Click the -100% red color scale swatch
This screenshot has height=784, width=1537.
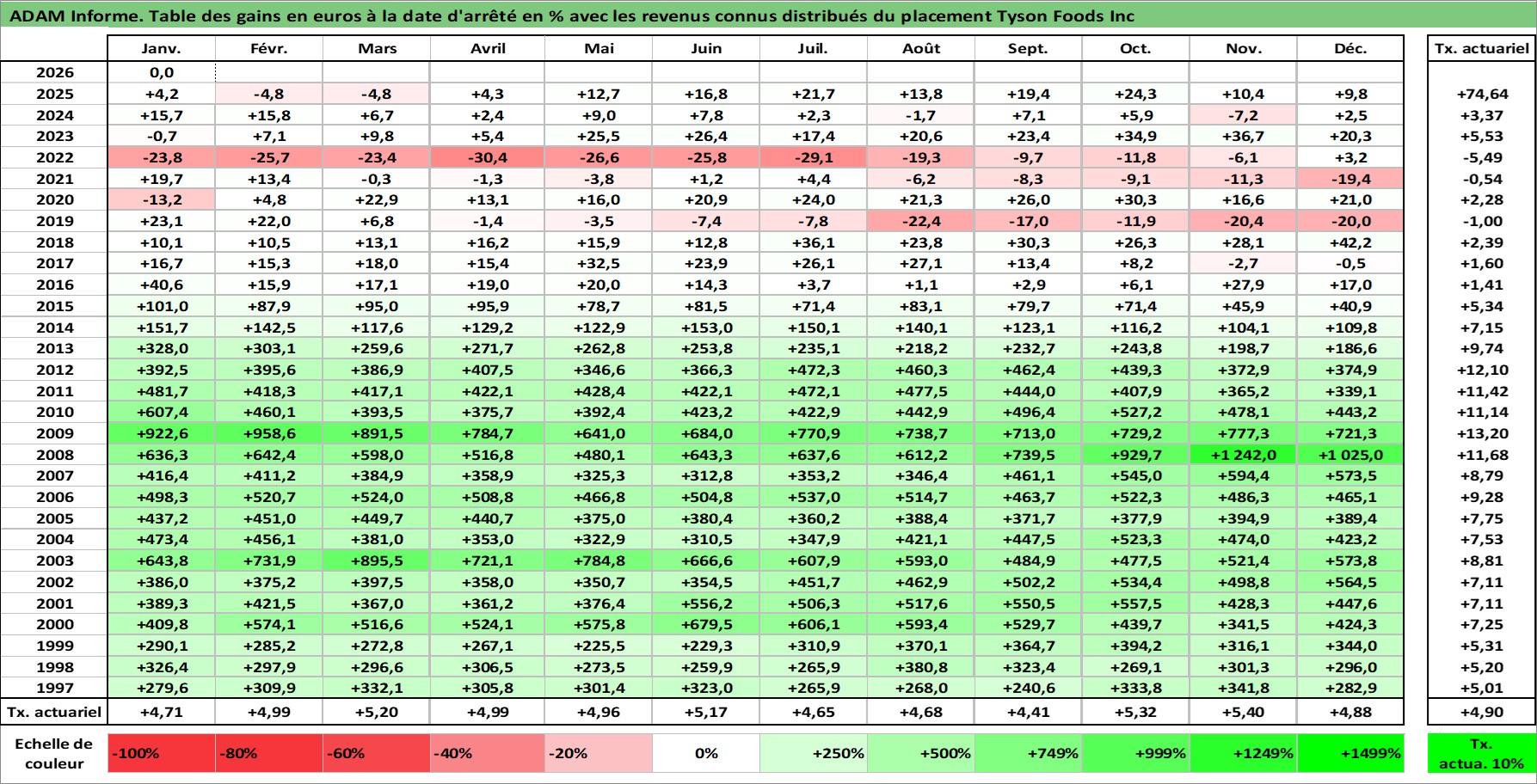coord(162,753)
